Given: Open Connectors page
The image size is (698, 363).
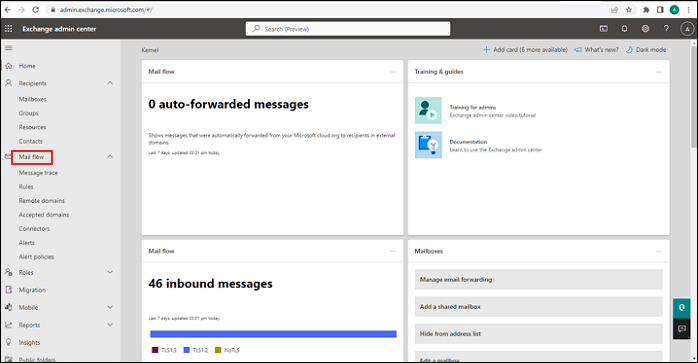Looking at the screenshot, I should 34,228.
